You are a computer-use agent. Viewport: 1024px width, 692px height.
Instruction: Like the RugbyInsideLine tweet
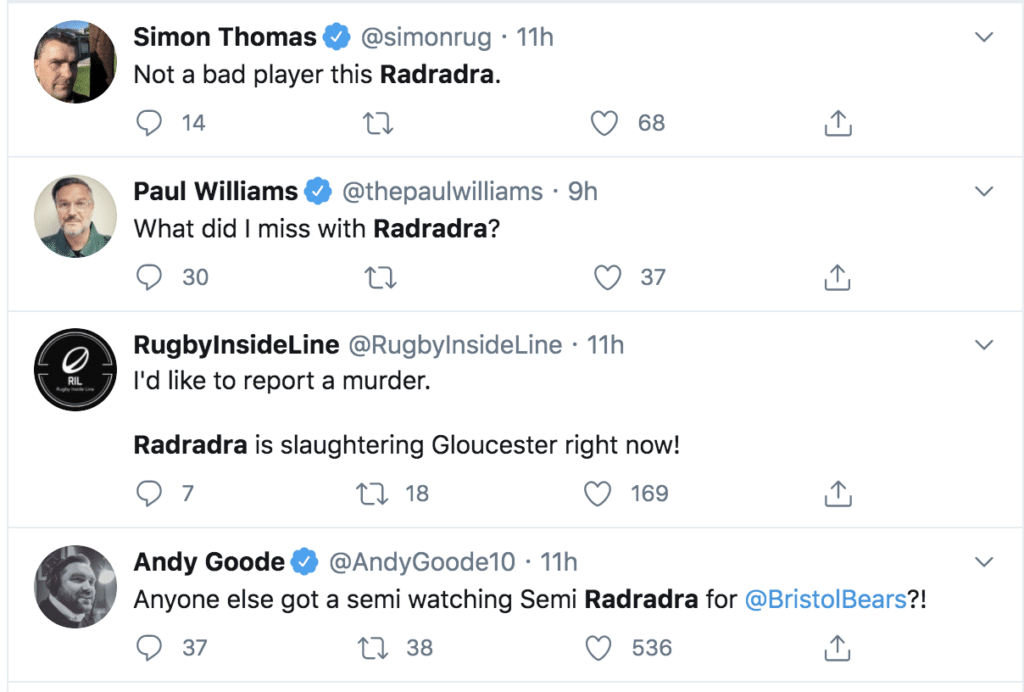598,494
